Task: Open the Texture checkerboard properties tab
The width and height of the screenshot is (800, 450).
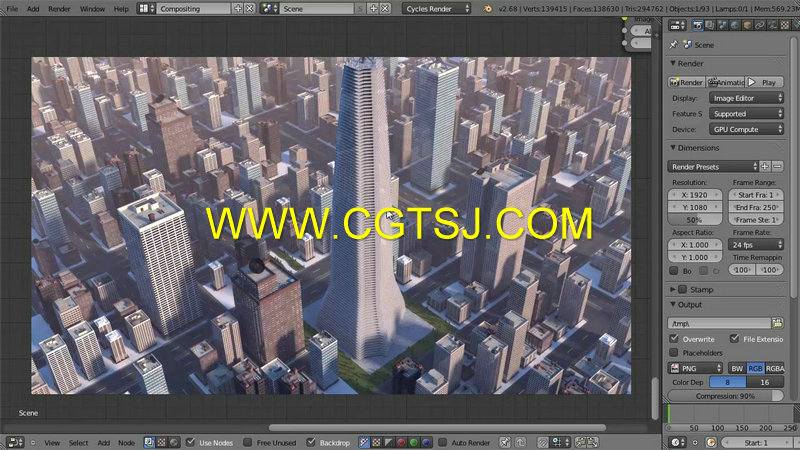Action: [785, 25]
